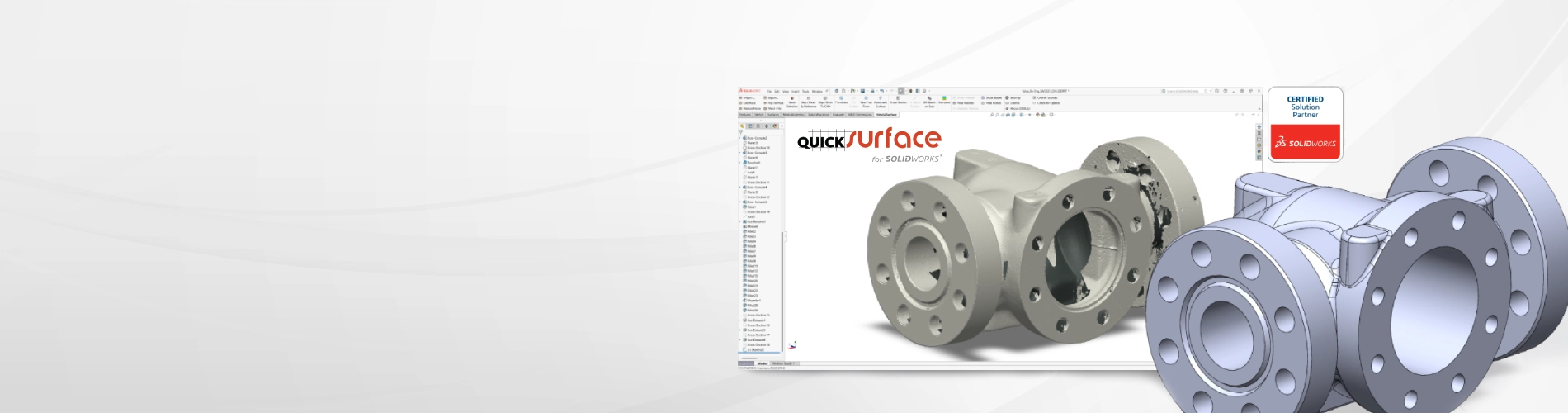Select Cut-Revolve1 in the feature tree
Viewport: 1568px width, 413px height.
755,221
